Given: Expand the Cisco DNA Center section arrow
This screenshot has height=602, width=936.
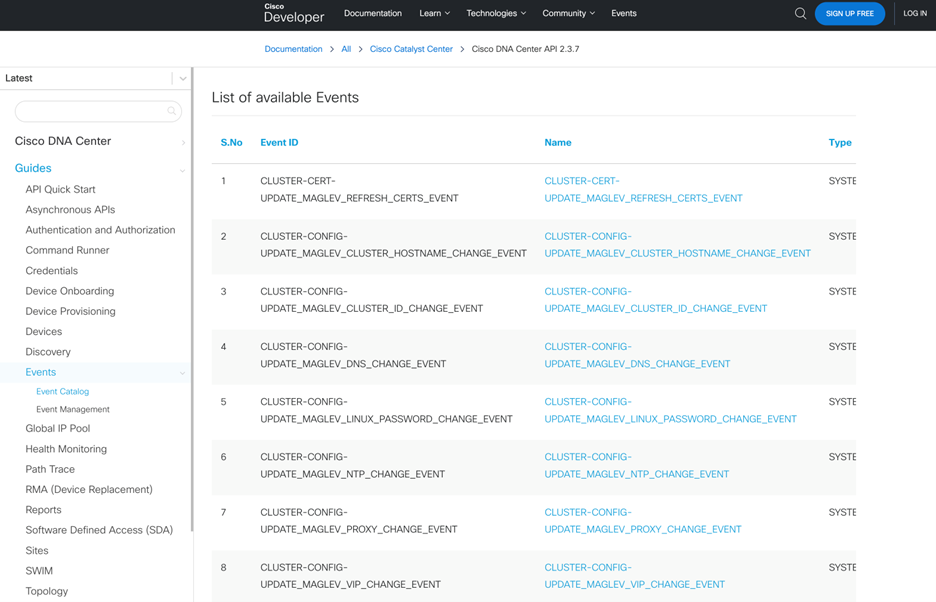Looking at the screenshot, I should coord(182,142).
